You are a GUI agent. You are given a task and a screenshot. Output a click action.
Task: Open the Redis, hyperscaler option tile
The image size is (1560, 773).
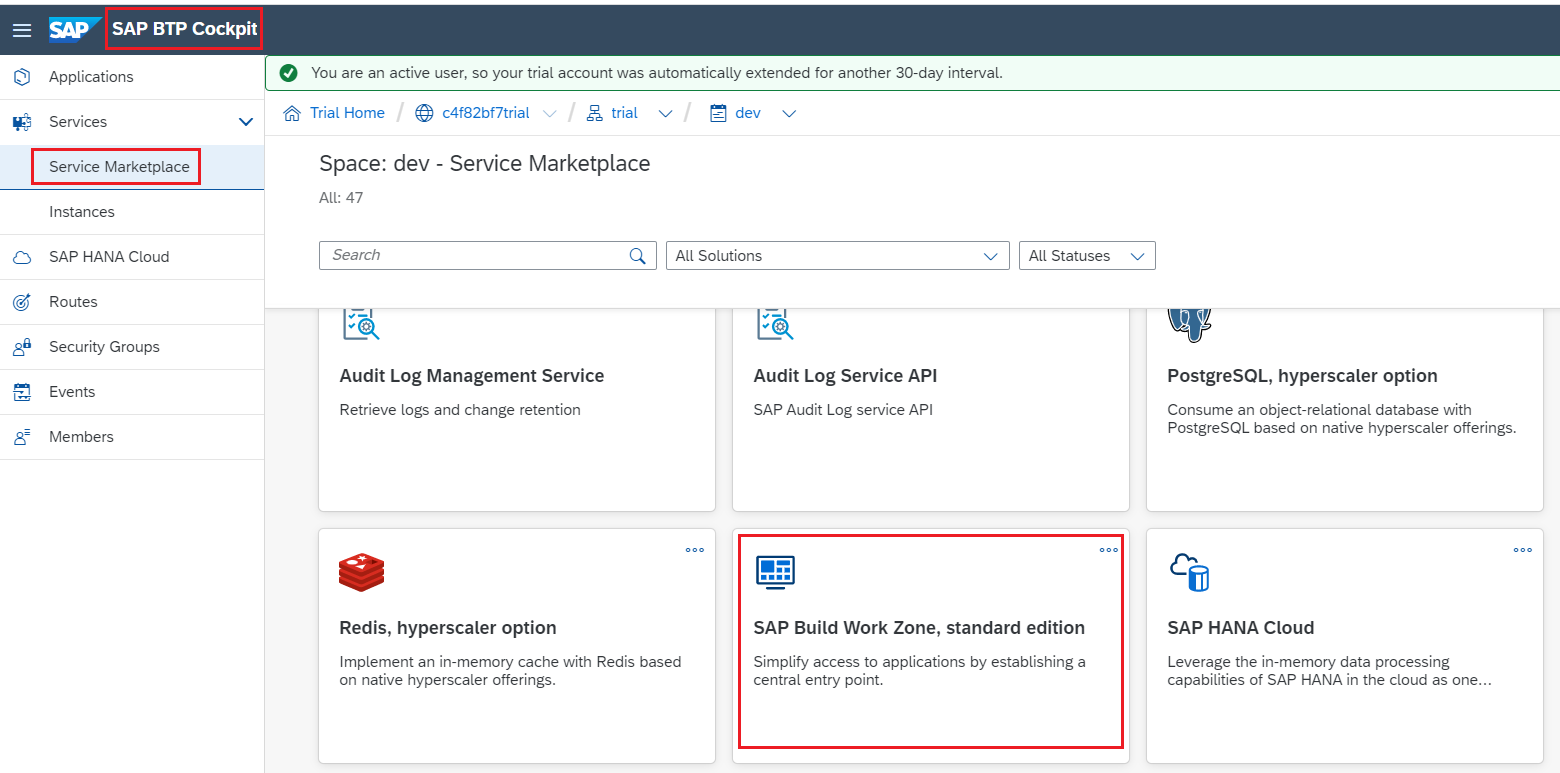(517, 646)
